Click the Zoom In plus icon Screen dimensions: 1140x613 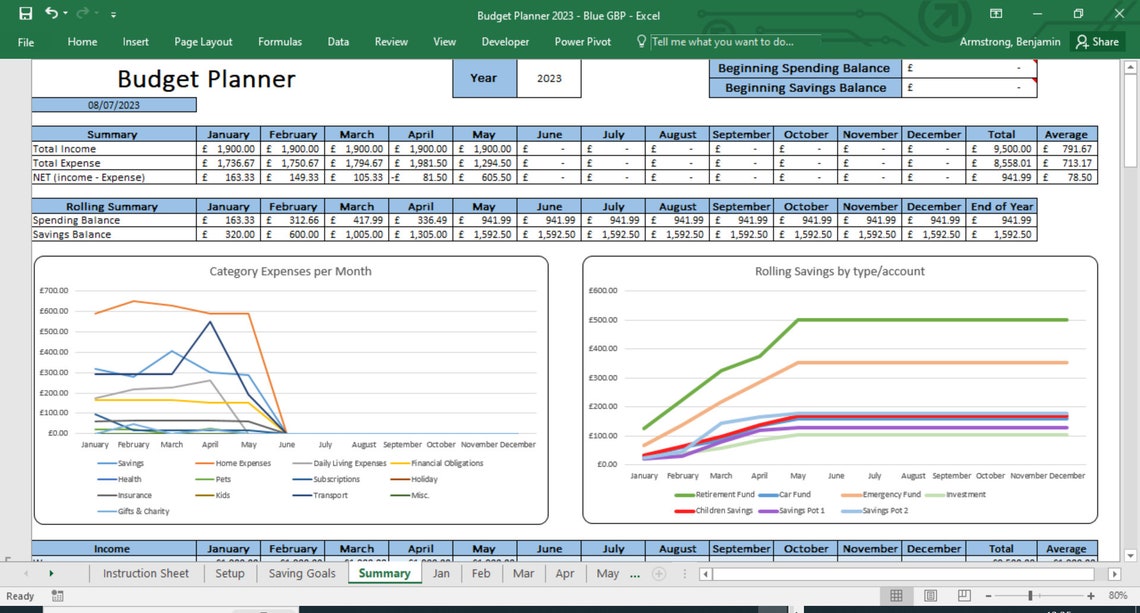point(1090,595)
